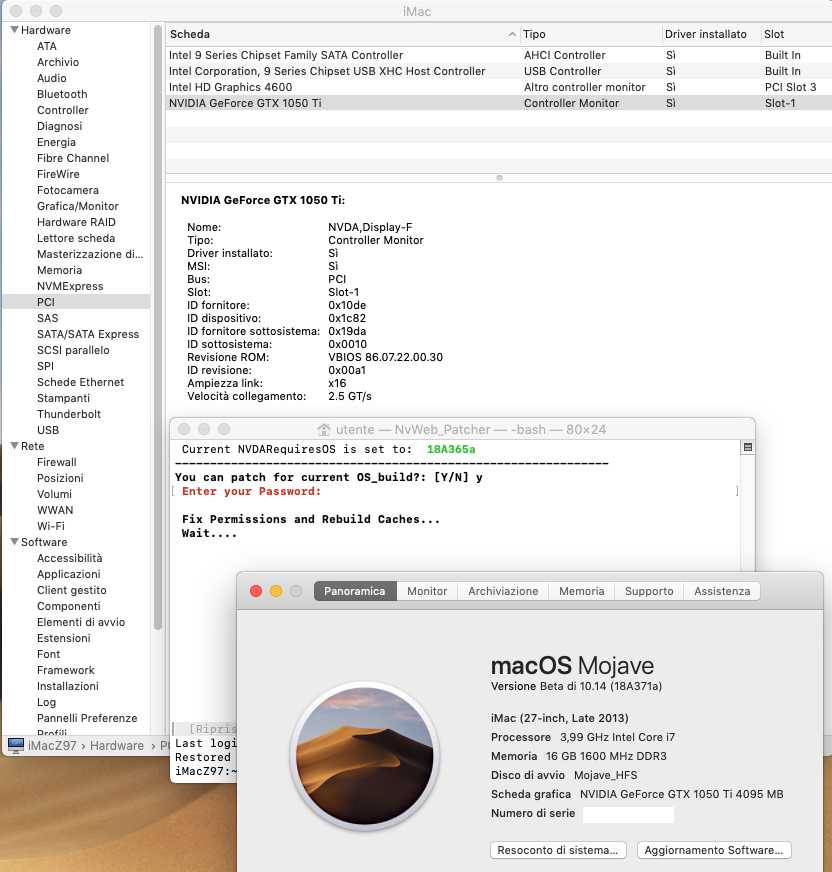Click the macOS Mojave logo image

pos(364,756)
